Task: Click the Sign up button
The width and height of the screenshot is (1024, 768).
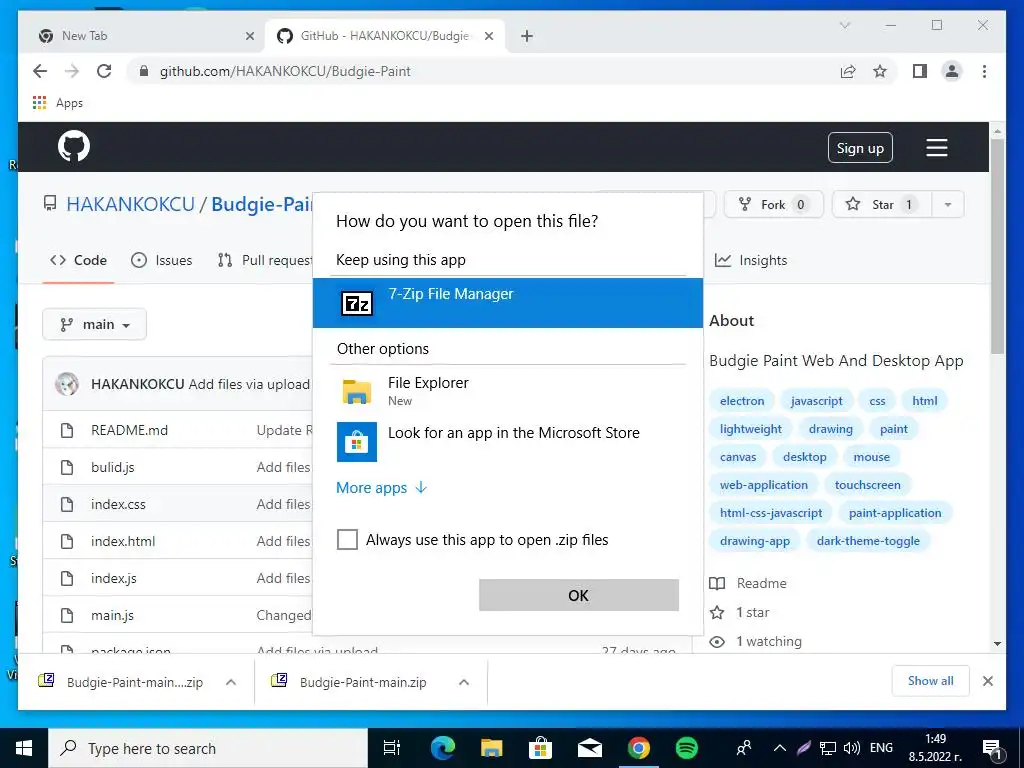Action: pyautogui.click(x=860, y=148)
